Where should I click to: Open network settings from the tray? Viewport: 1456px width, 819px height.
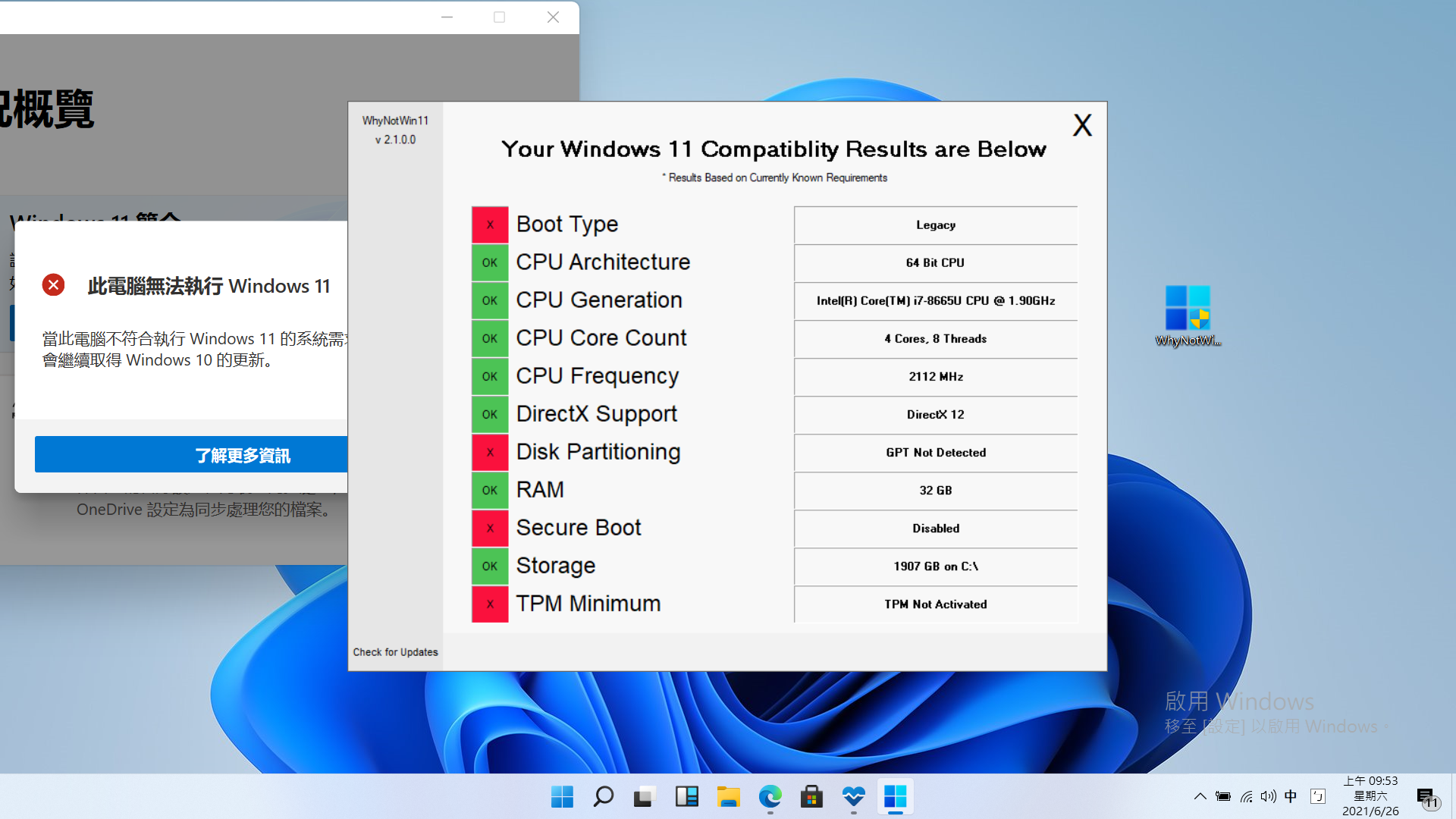(1246, 796)
